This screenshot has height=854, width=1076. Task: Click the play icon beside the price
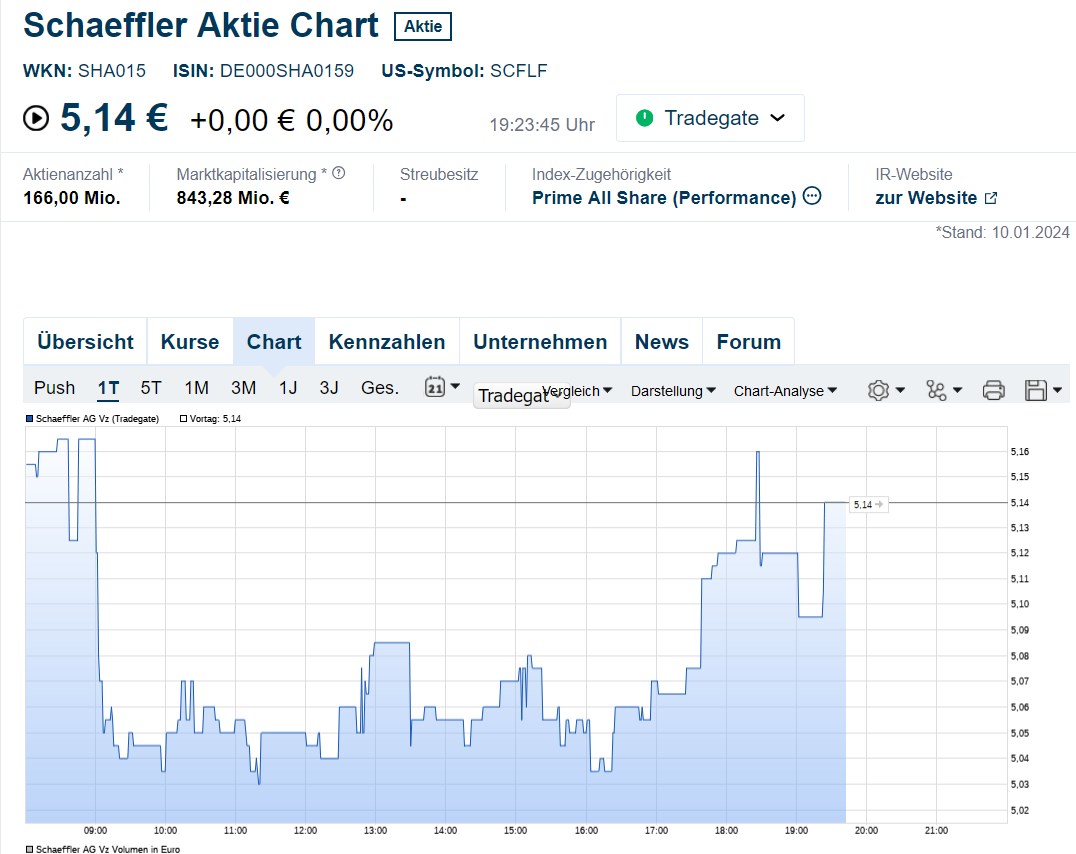click(x=36, y=118)
